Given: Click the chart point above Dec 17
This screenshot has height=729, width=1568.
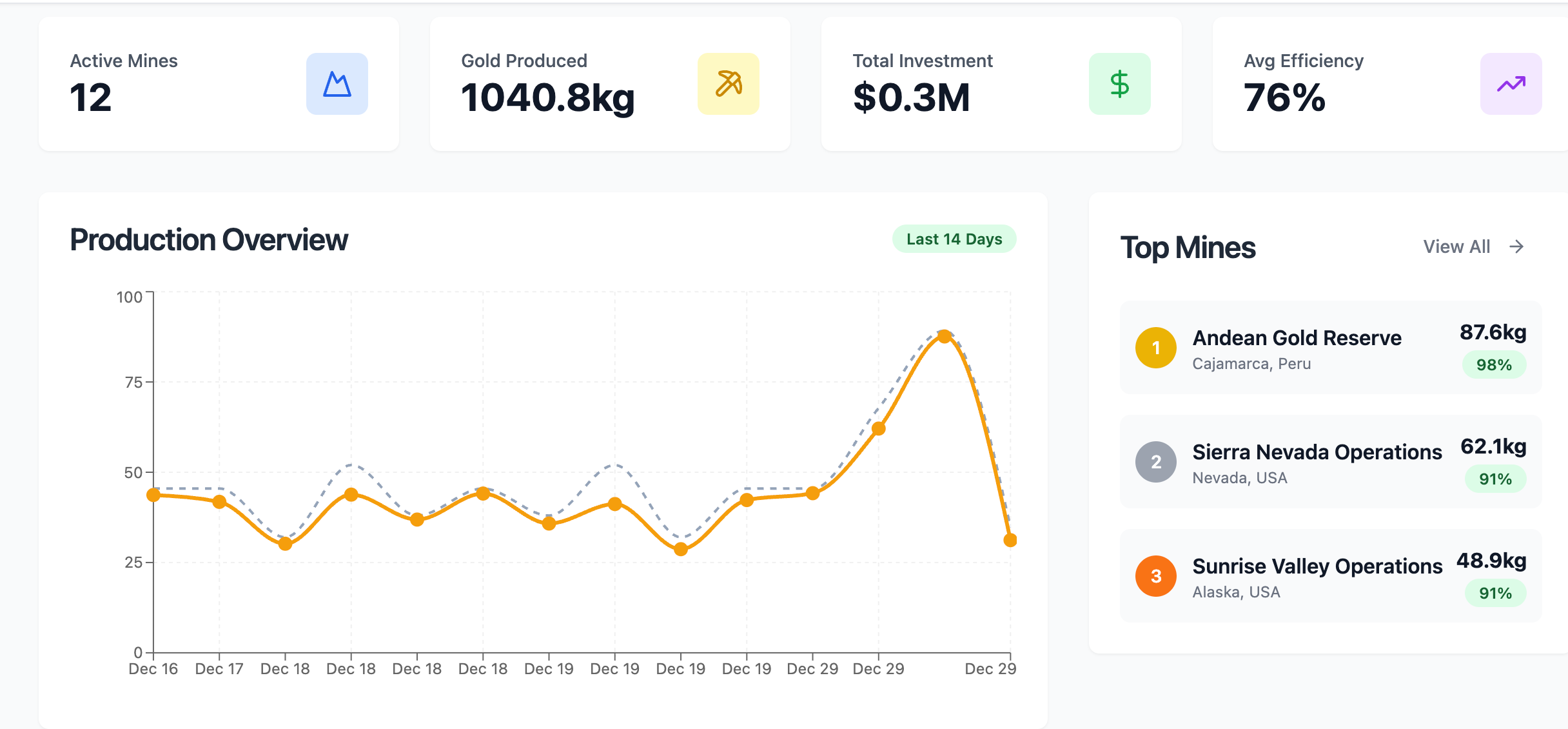Looking at the screenshot, I should pos(219,501).
